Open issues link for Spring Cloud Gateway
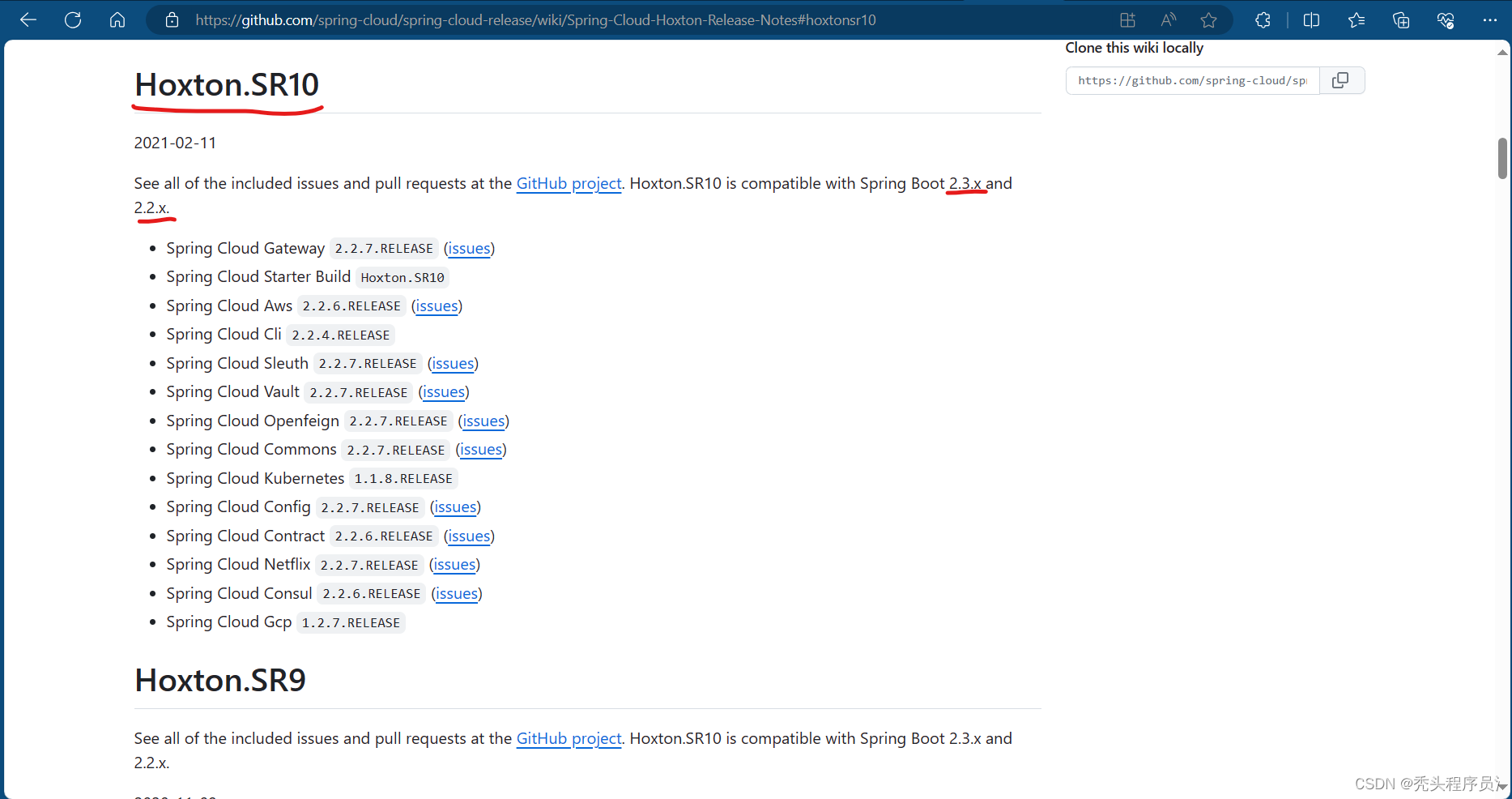This screenshot has height=799, width=1512. point(469,249)
